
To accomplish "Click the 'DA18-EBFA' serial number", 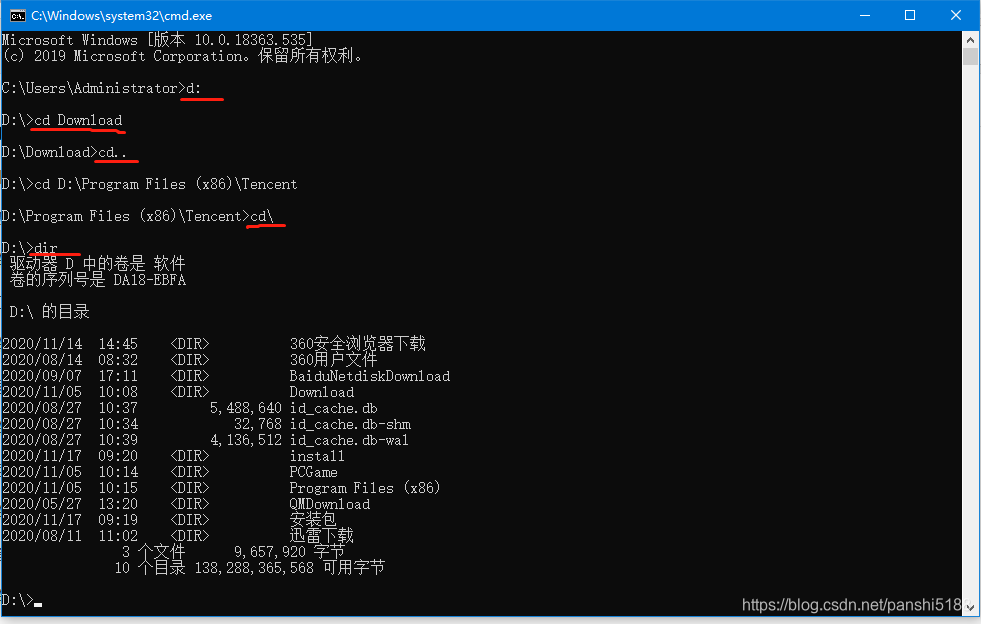I will tap(150, 280).
